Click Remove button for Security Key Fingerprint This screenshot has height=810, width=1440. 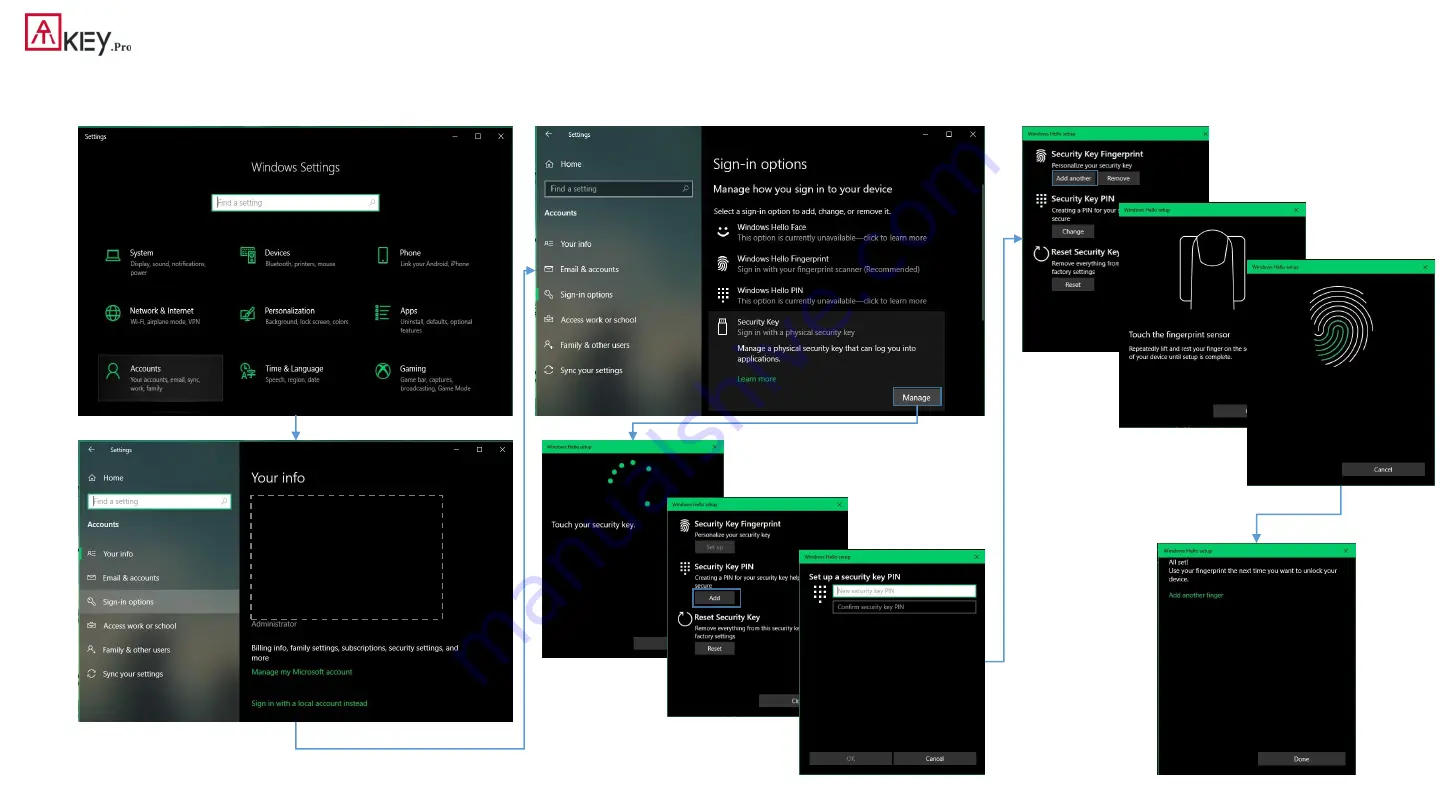[x=1118, y=178]
